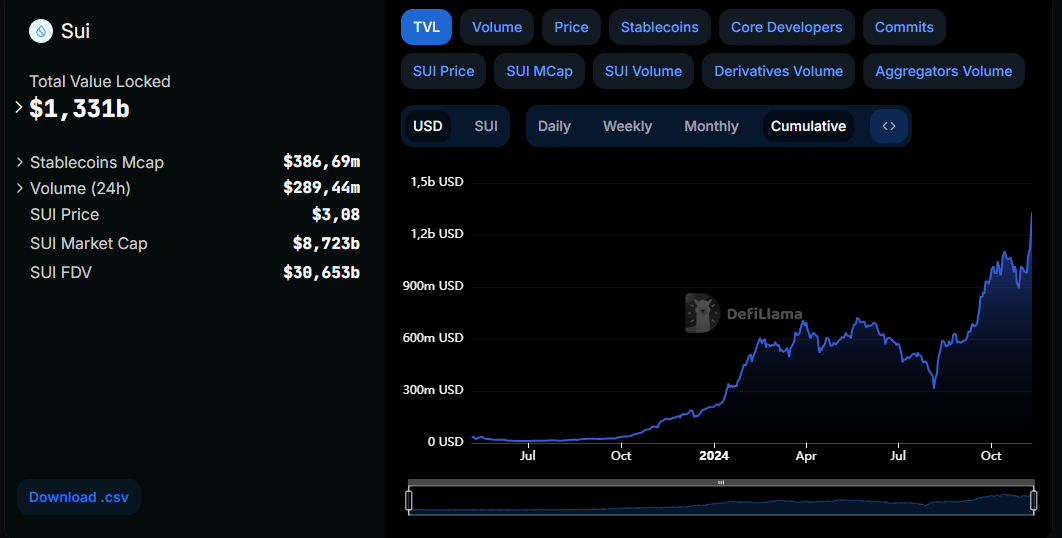Image resolution: width=1062 pixels, height=538 pixels.
Task: Click the right range slider handle
Action: coord(1034,501)
